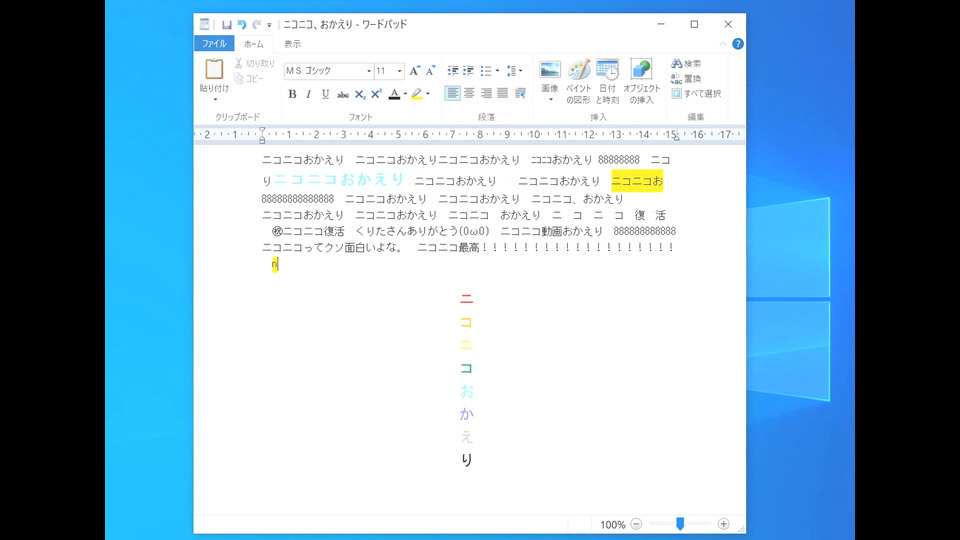Toggle strikethrough formatting
The image size is (960, 540).
[343, 94]
